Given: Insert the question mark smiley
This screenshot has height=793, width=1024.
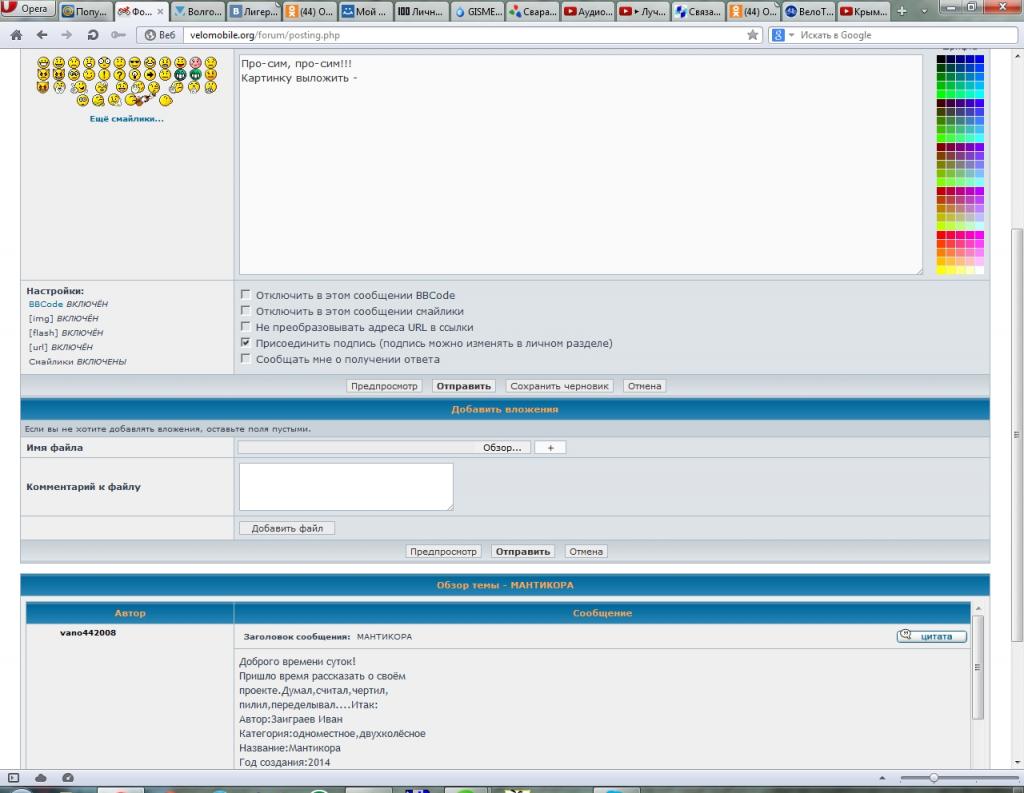Looking at the screenshot, I should pos(120,74).
